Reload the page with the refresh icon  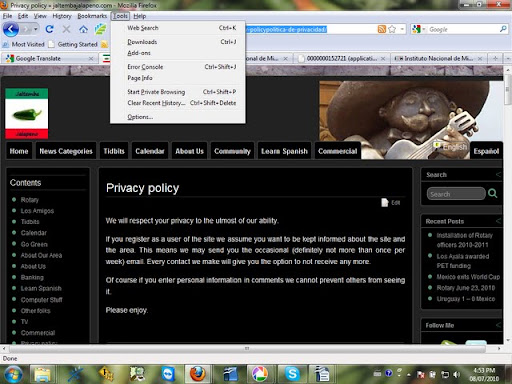pos(49,29)
